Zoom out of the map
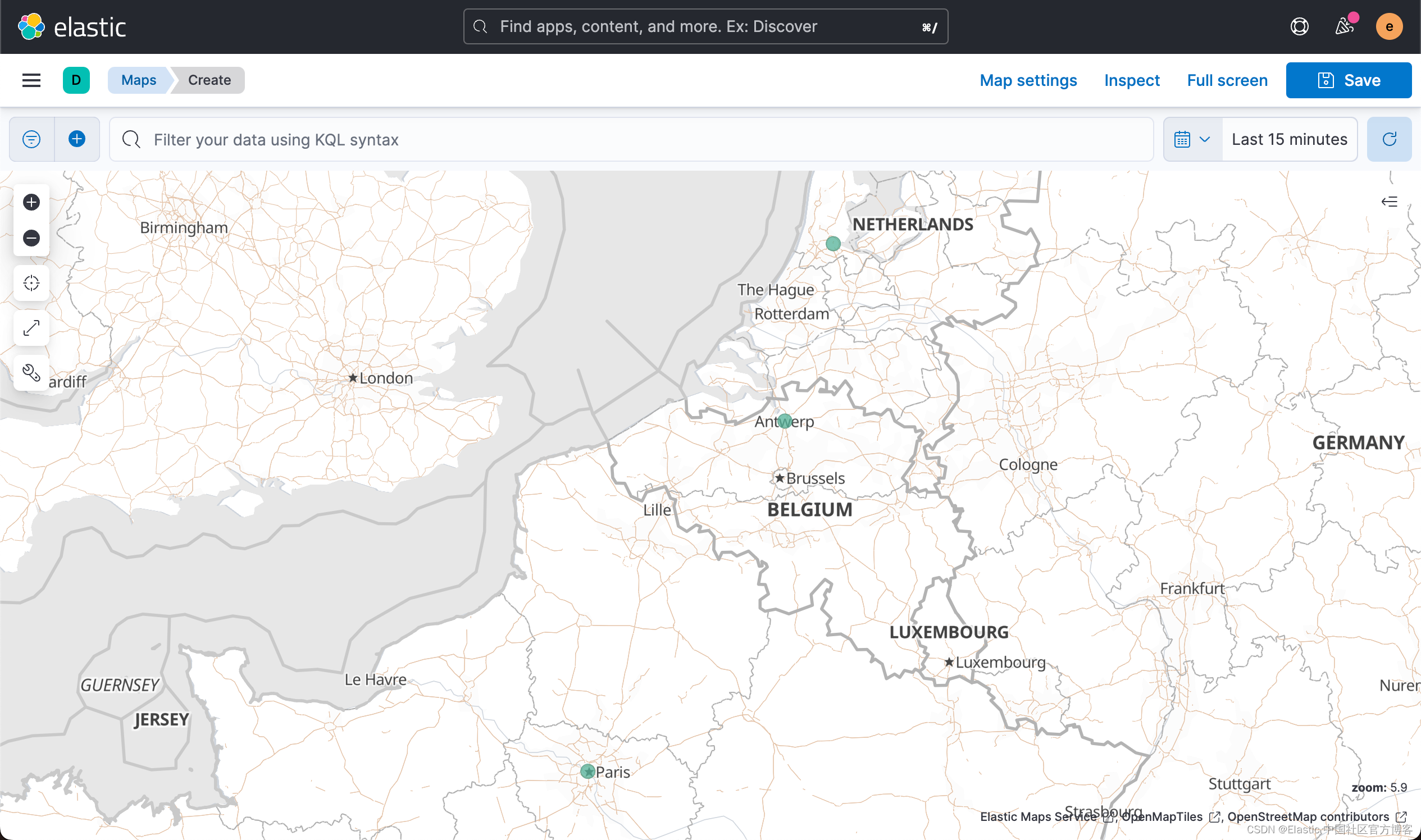This screenshot has height=840, width=1421. [x=31, y=238]
